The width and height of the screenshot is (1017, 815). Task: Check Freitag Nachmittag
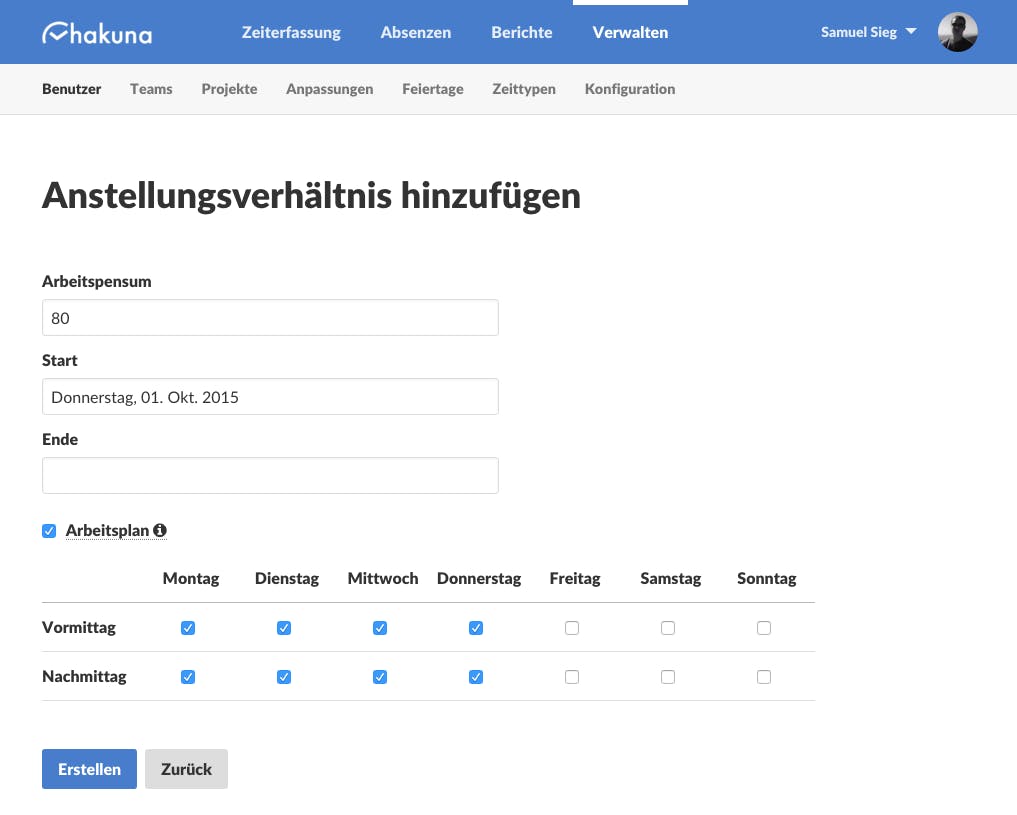tap(572, 678)
